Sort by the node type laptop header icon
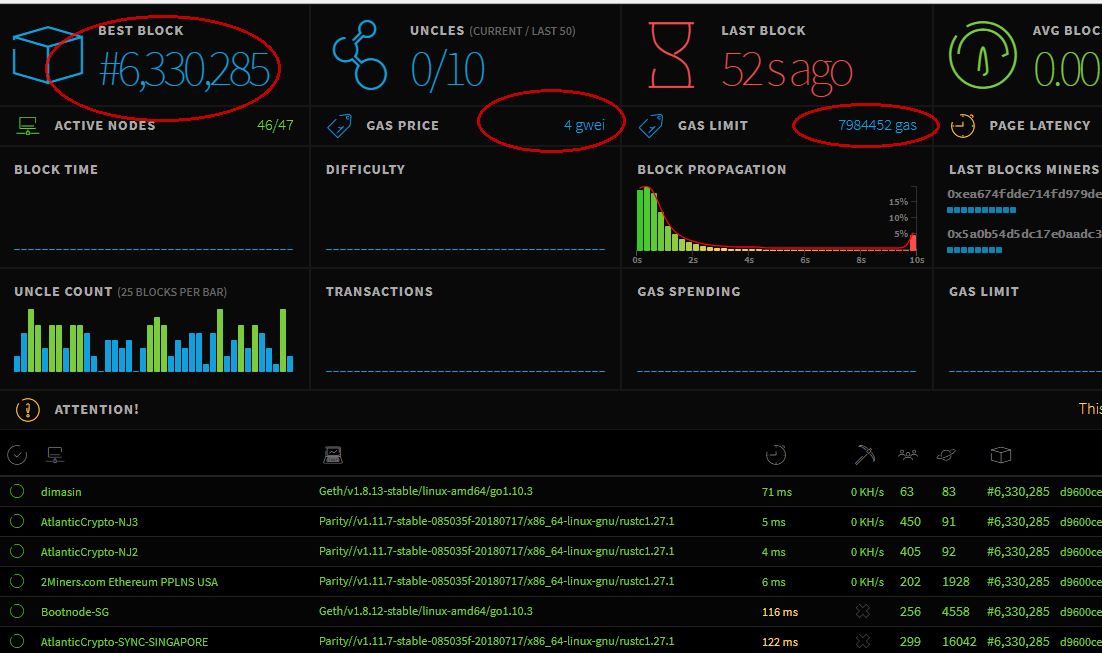1102x653 pixels. (x=333, y=455)
